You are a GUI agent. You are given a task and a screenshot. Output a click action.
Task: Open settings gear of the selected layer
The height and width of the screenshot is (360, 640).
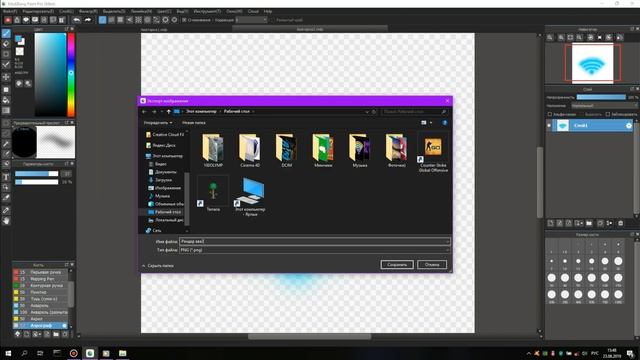coord(629,126)
